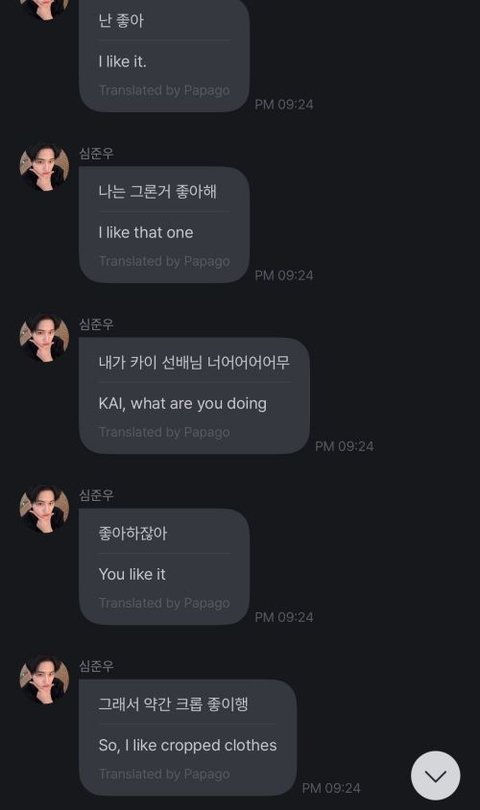Tap the sender name above 'You like it'
Viewport: 480px width, 810px height.
96,495
